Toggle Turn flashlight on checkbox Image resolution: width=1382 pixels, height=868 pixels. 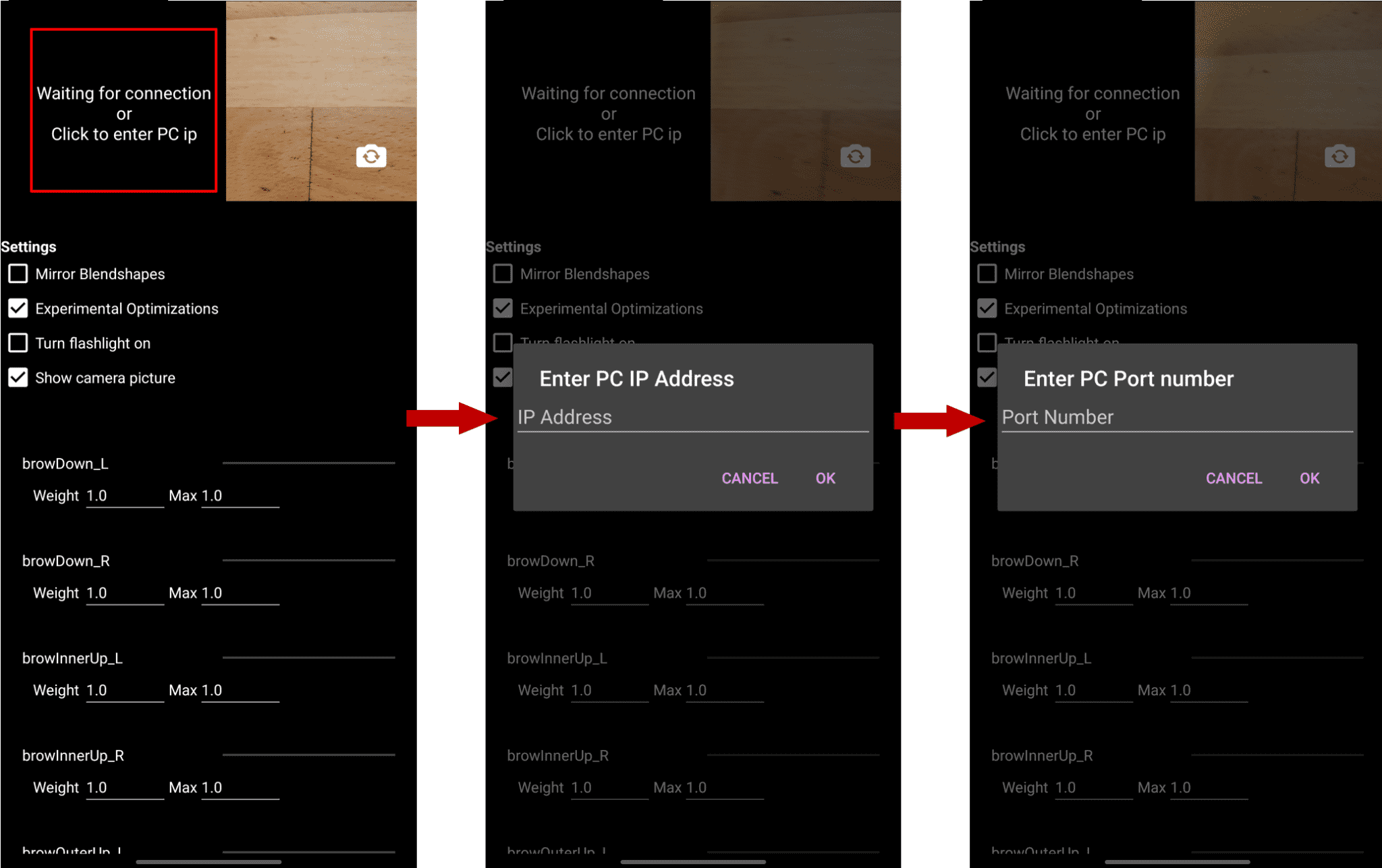[x=18, y=343]
